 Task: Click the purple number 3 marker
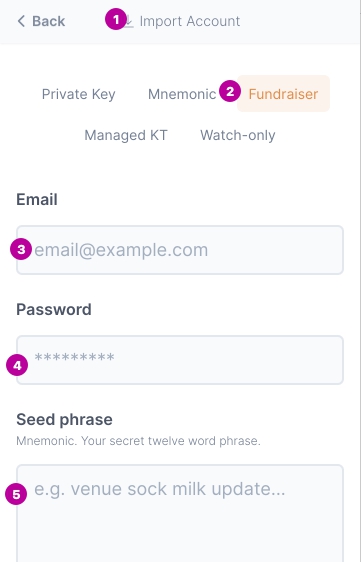point(21,249)
